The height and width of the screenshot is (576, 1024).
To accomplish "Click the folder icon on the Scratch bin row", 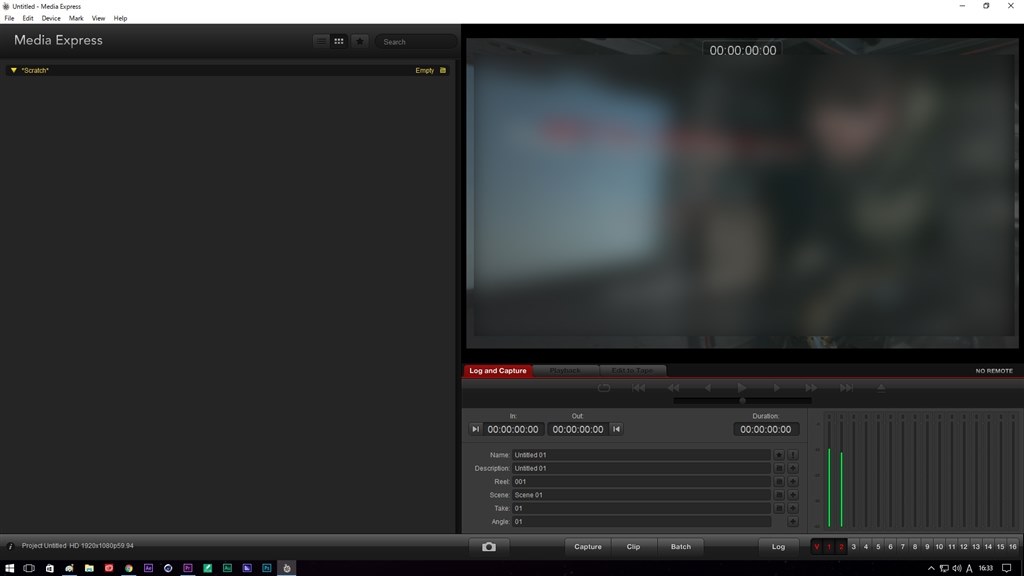I will 443,71.
